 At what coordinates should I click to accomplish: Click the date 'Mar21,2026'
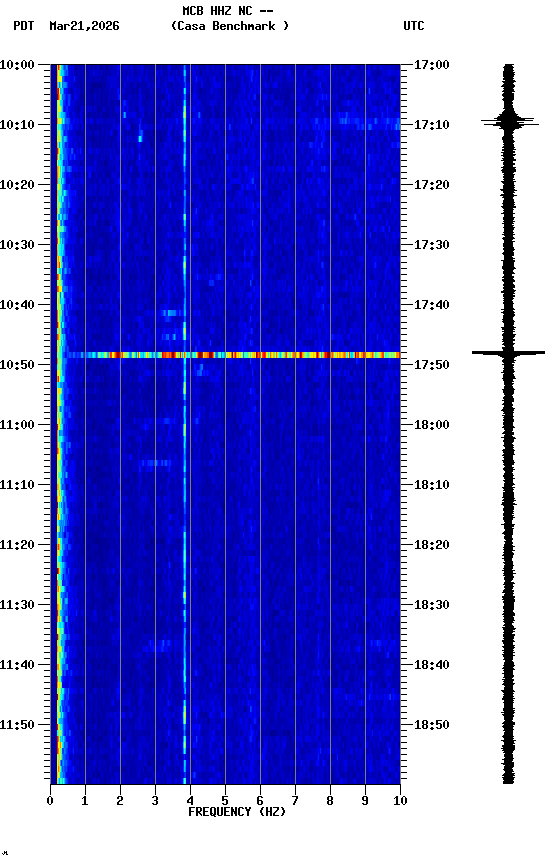click(x=84, y=26)
